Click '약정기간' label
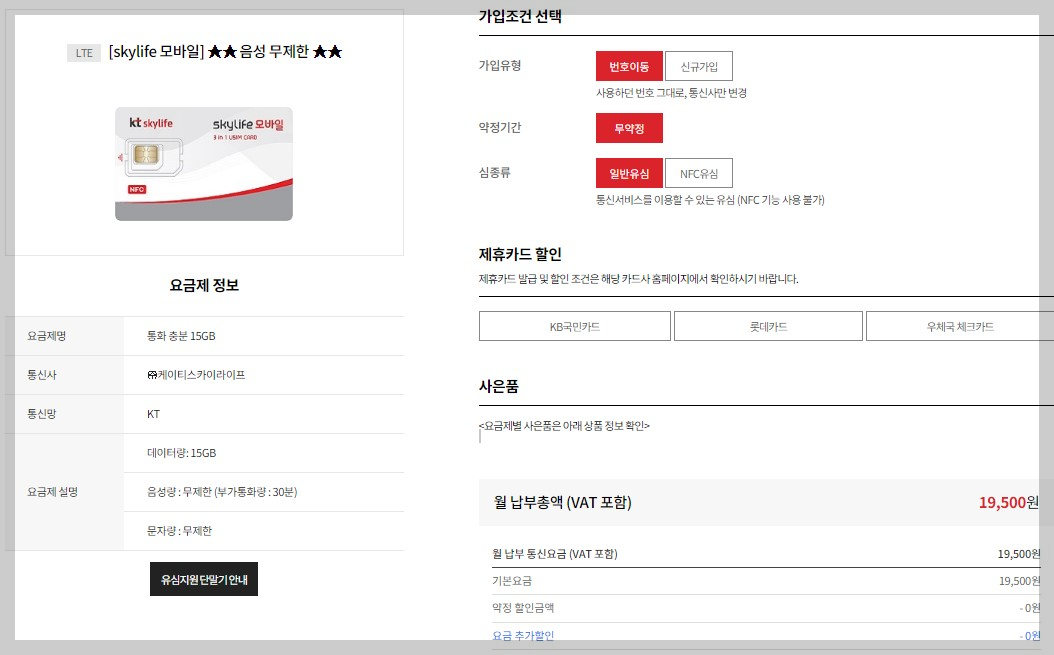 click(x=500, y=127)
